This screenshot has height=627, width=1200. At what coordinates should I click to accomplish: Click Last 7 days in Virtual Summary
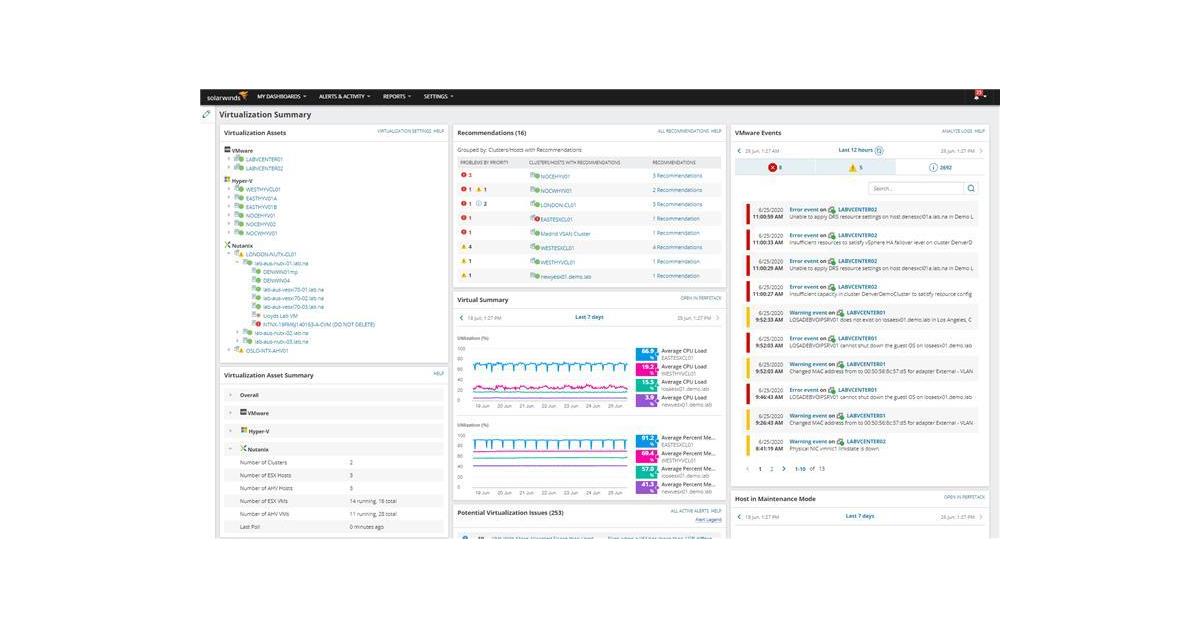(x=589, y=317)
